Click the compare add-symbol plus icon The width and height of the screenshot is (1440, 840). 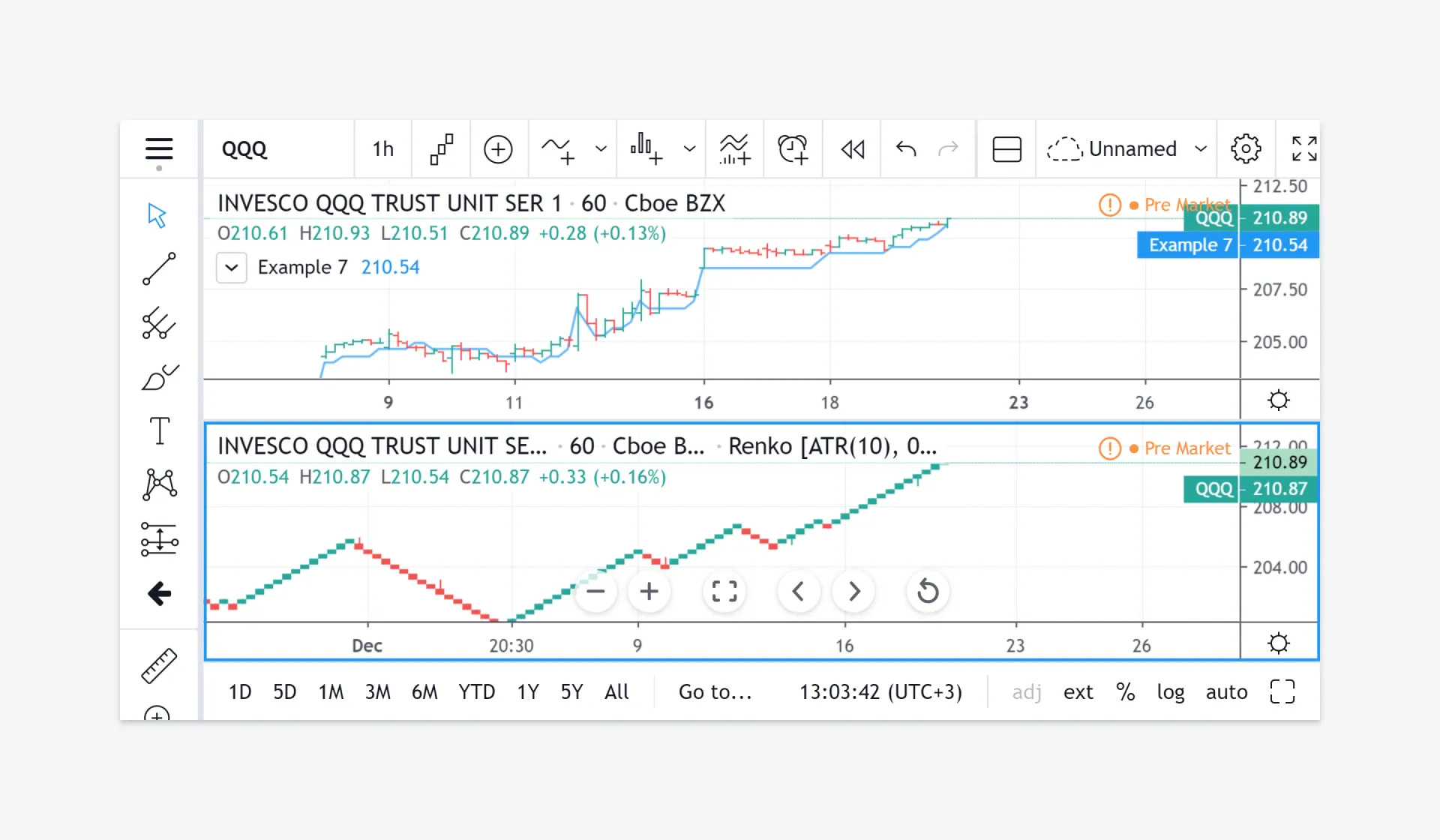coord(498,149)
